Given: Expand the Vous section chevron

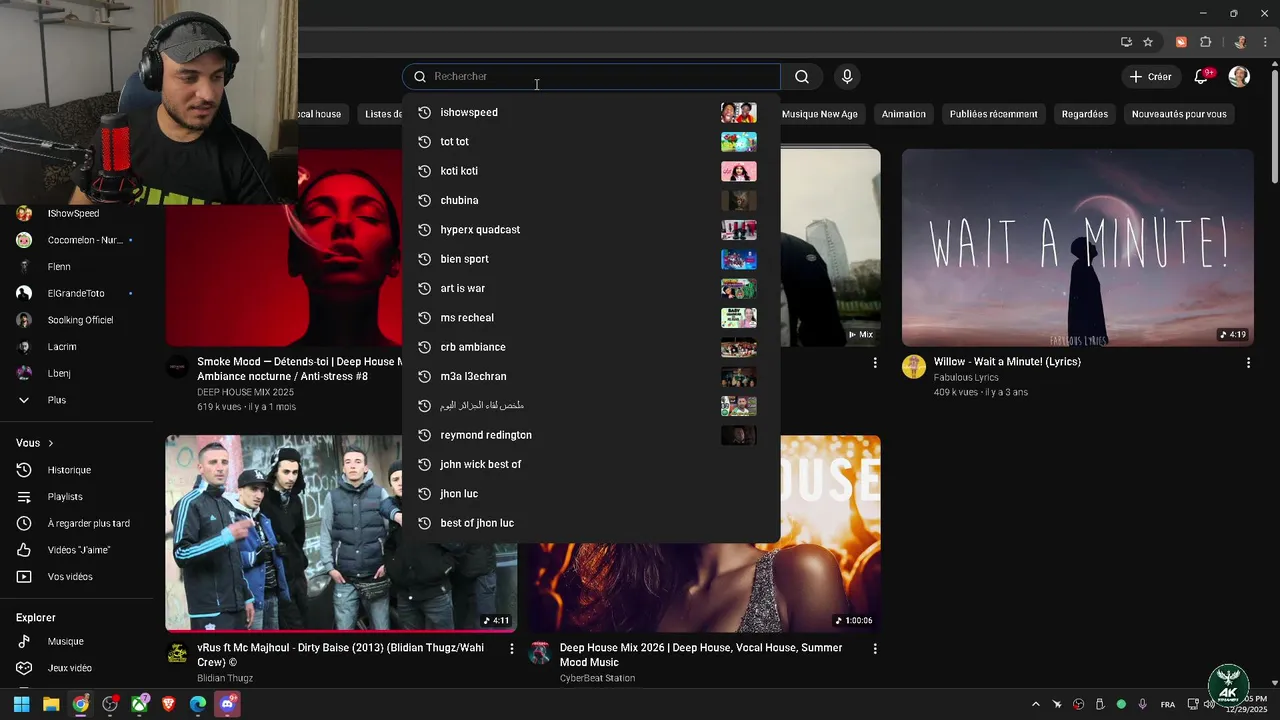Looking at the screenshot, I should [x=50, y=443].
